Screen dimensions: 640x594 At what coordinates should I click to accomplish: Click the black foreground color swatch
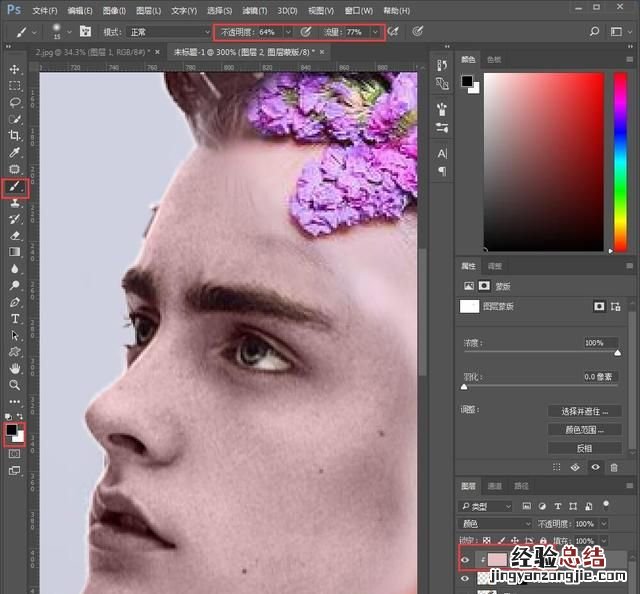click(12, 429)
